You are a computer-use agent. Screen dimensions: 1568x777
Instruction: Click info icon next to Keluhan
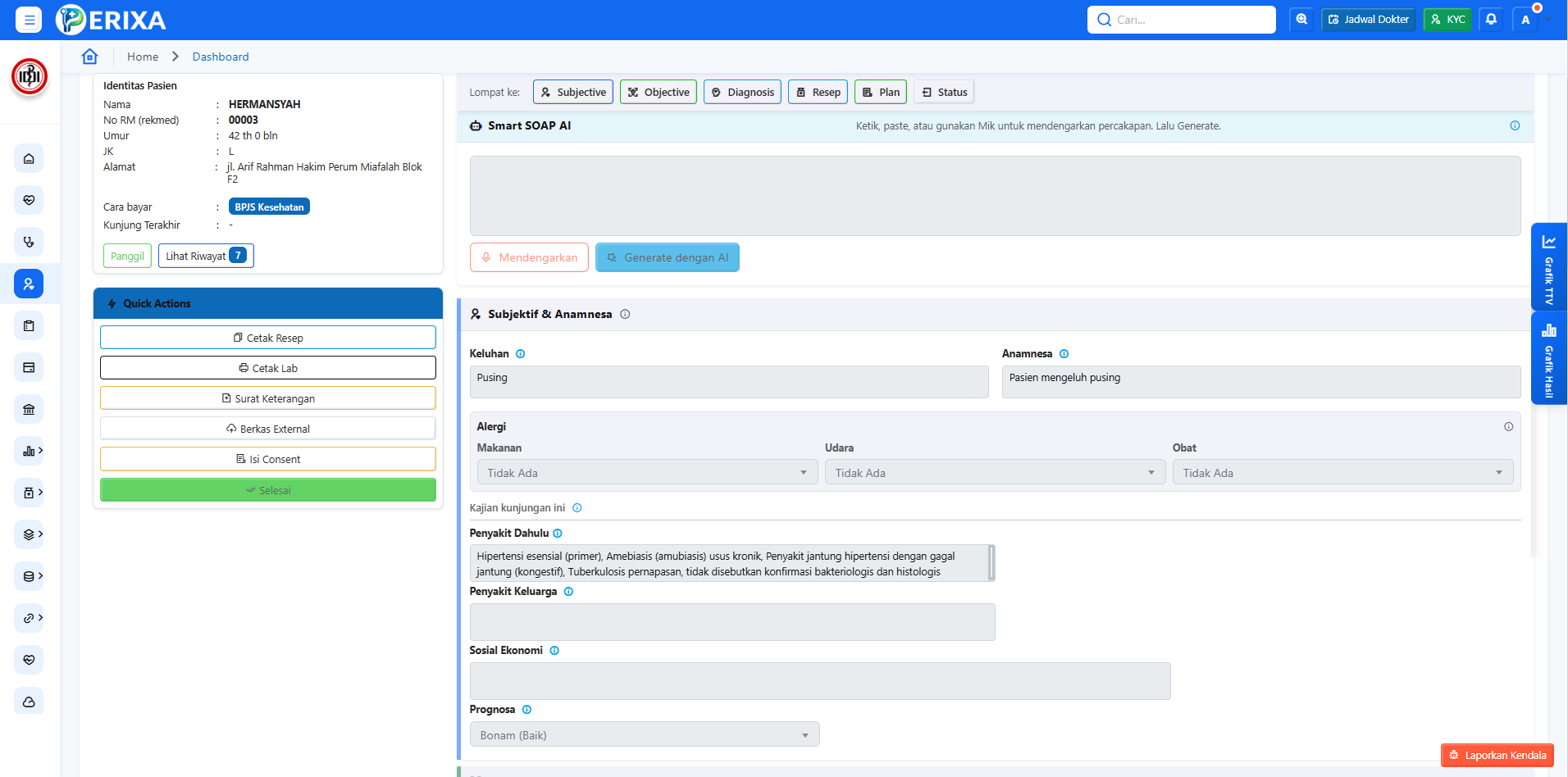click(x=520, y=354)
